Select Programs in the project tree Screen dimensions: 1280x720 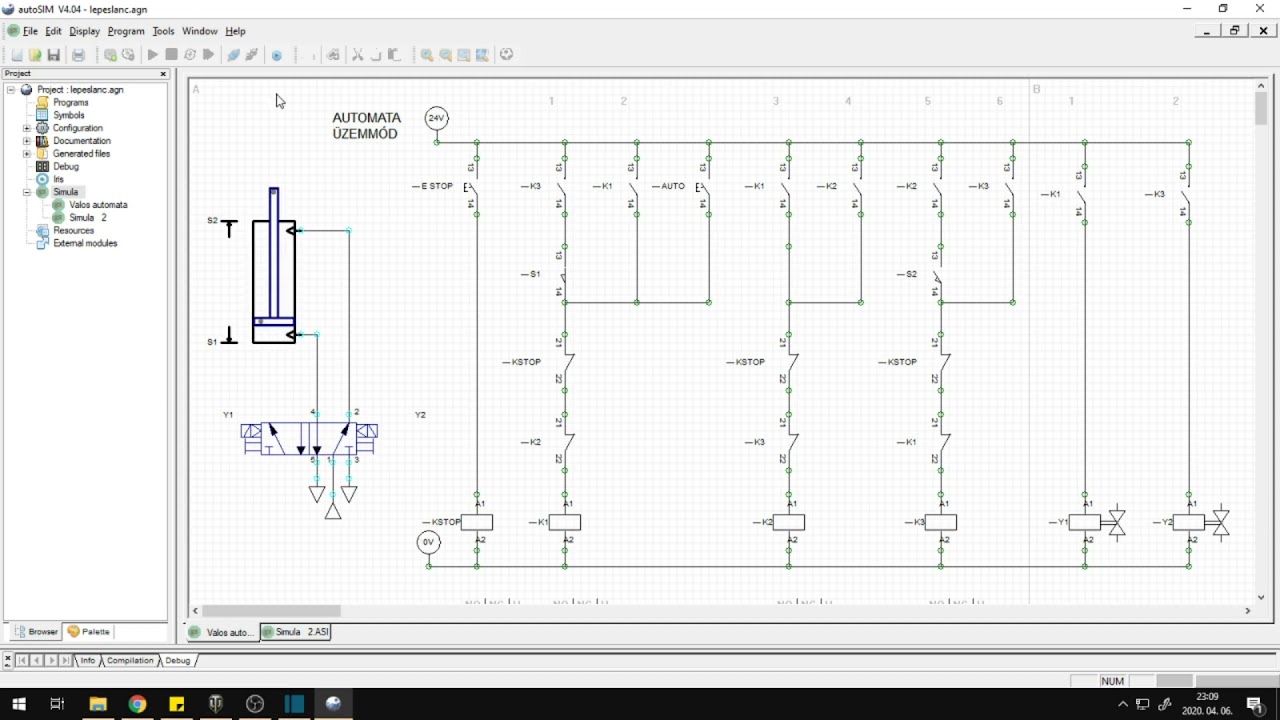(70, 103)
